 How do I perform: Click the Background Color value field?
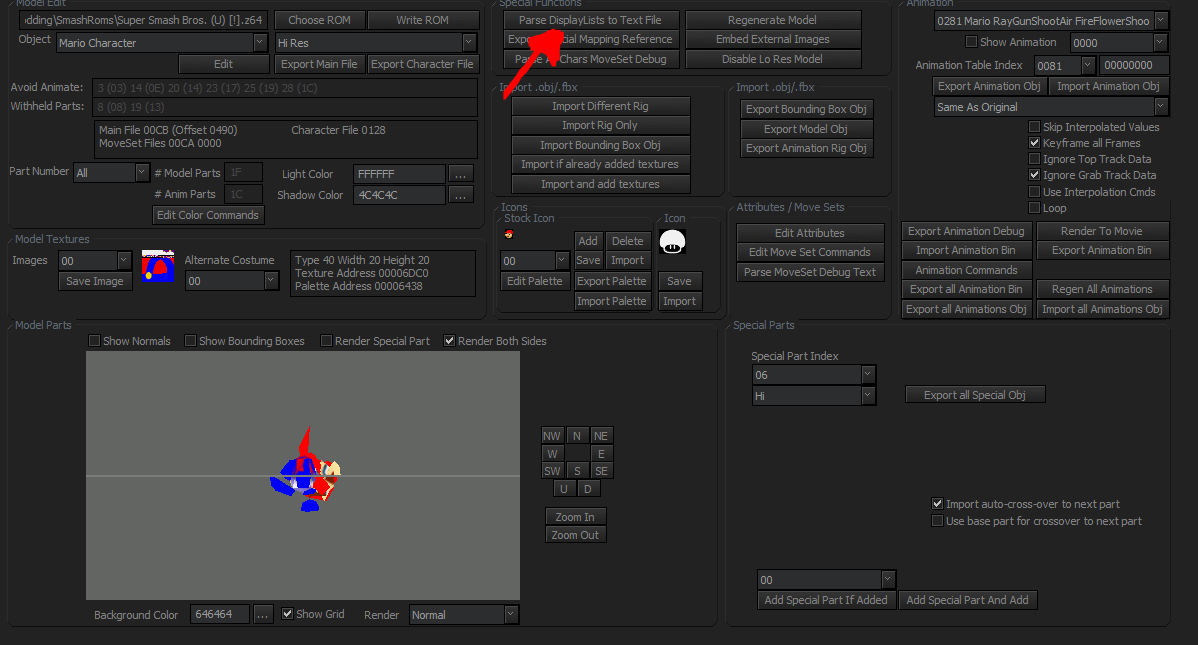coord(219,614)
